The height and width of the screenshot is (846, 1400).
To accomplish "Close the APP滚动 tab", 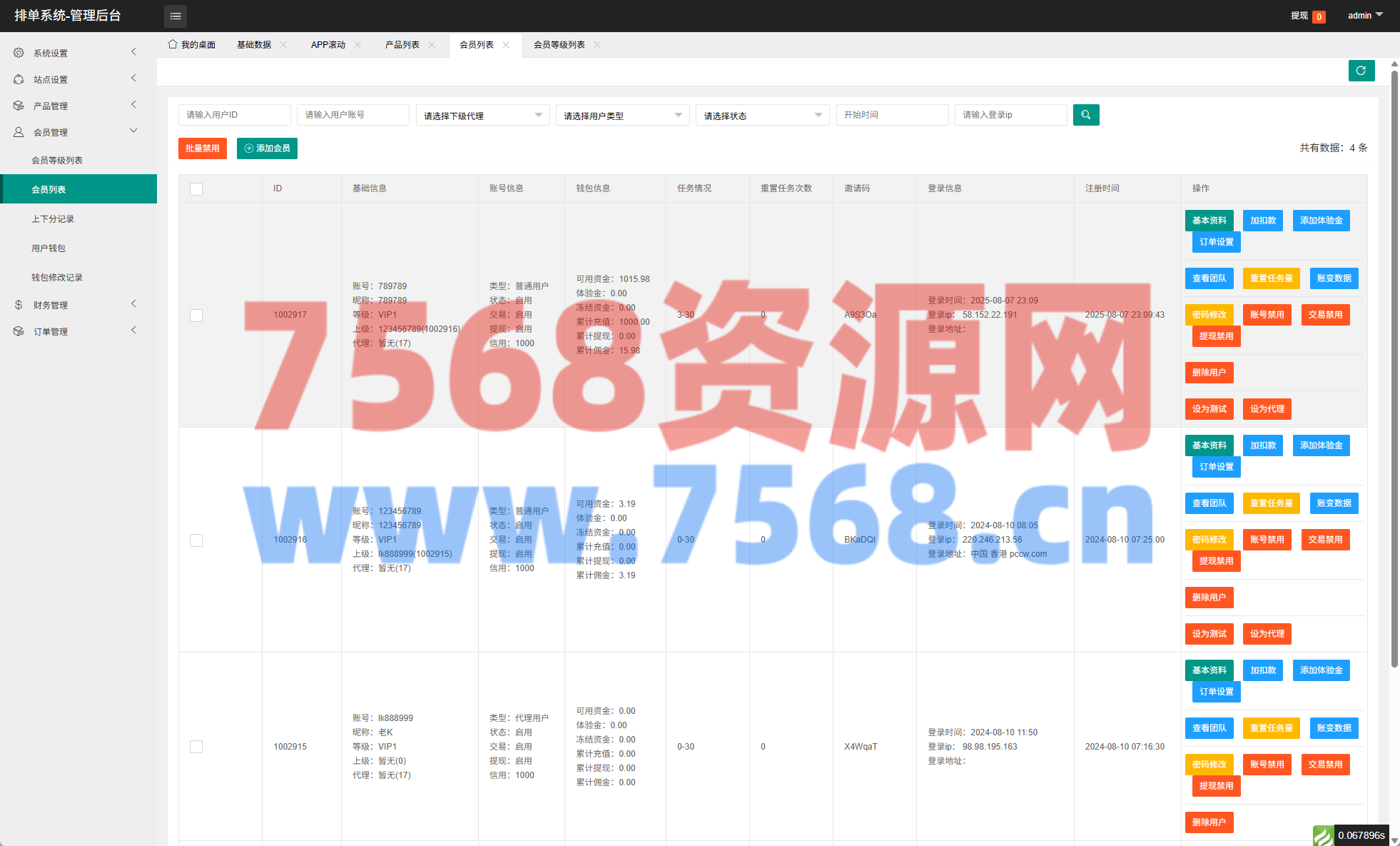I will pyautogui.click(x=357, y=45).
